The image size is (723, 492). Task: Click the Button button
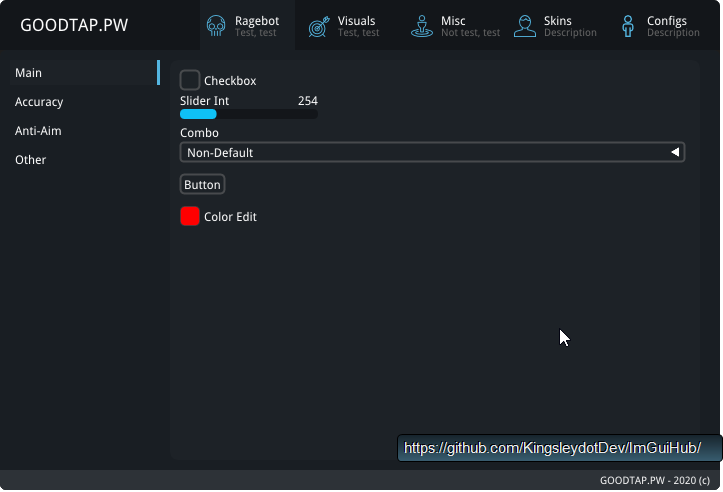pyautogui.click(x=202, y=184)
